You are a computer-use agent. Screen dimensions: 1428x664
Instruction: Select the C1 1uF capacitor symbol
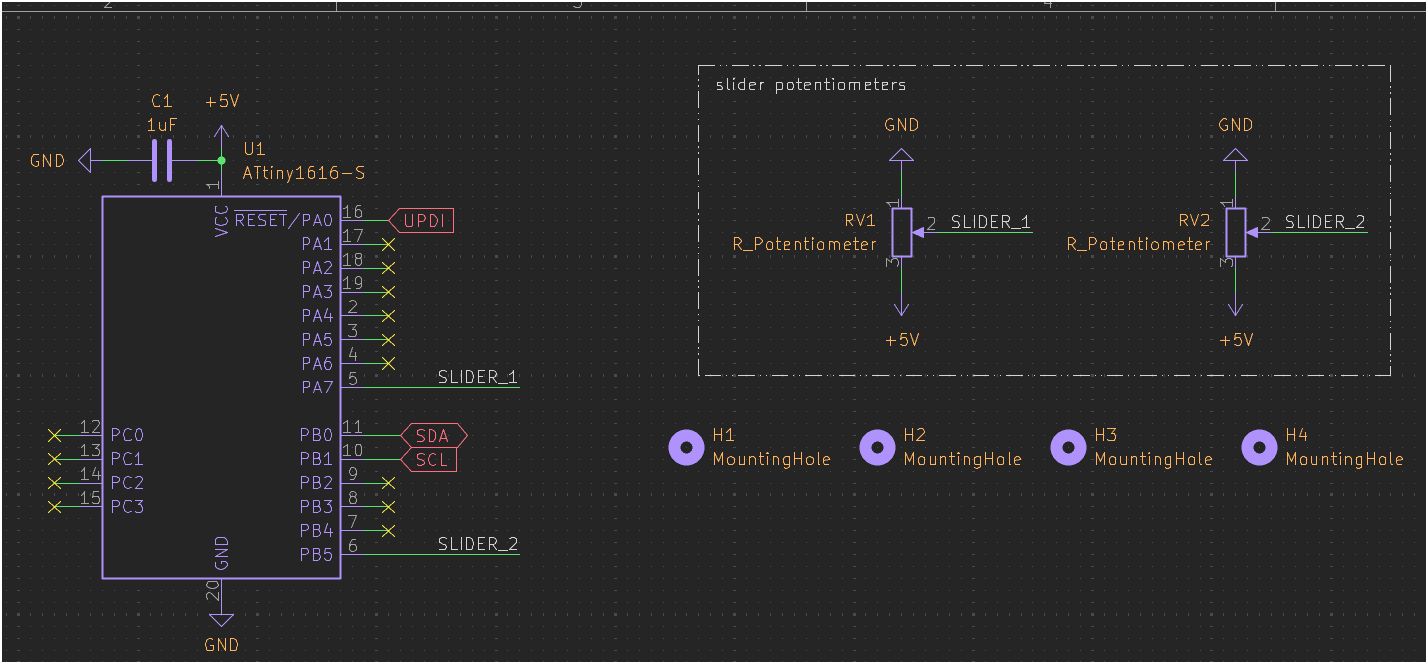tap(162, 160)
